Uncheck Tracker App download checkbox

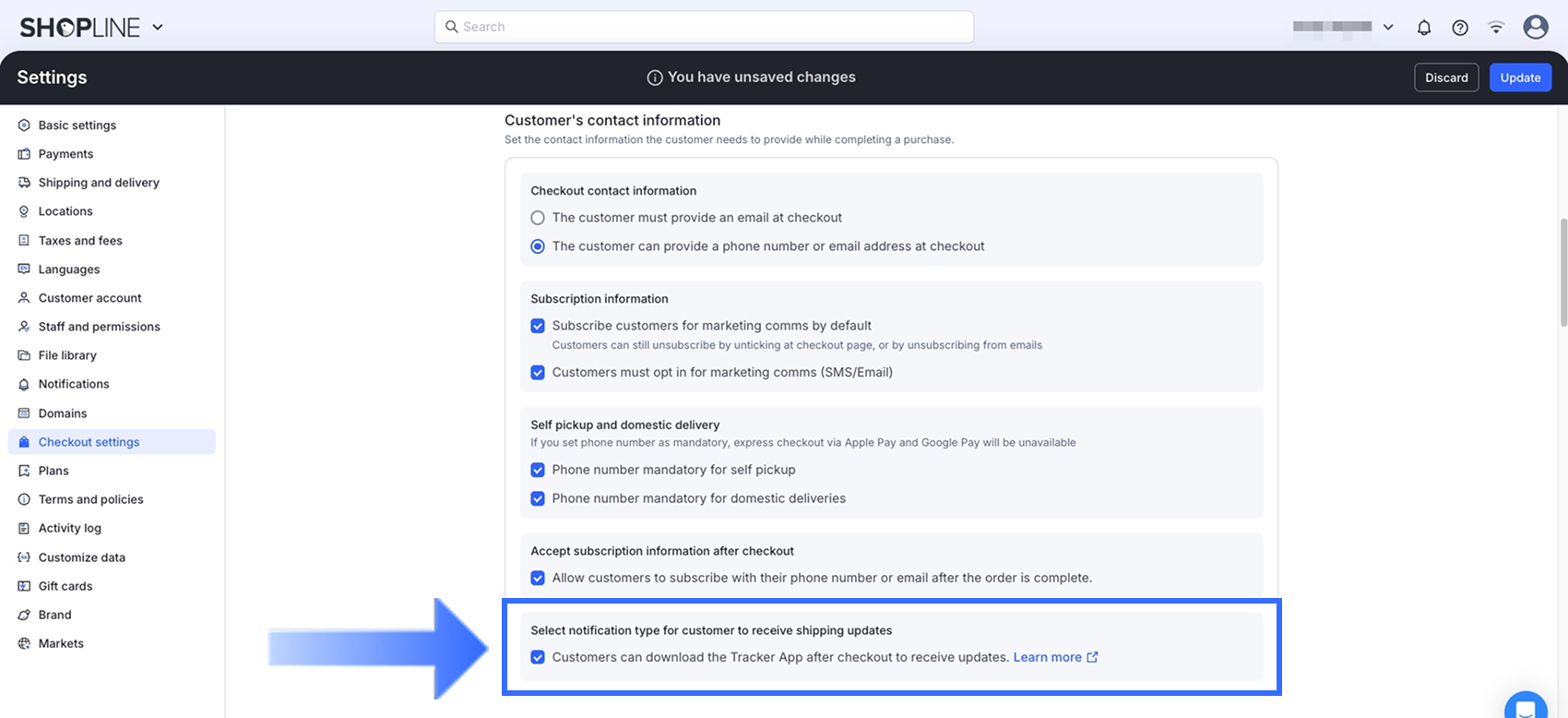coord(538,657)
